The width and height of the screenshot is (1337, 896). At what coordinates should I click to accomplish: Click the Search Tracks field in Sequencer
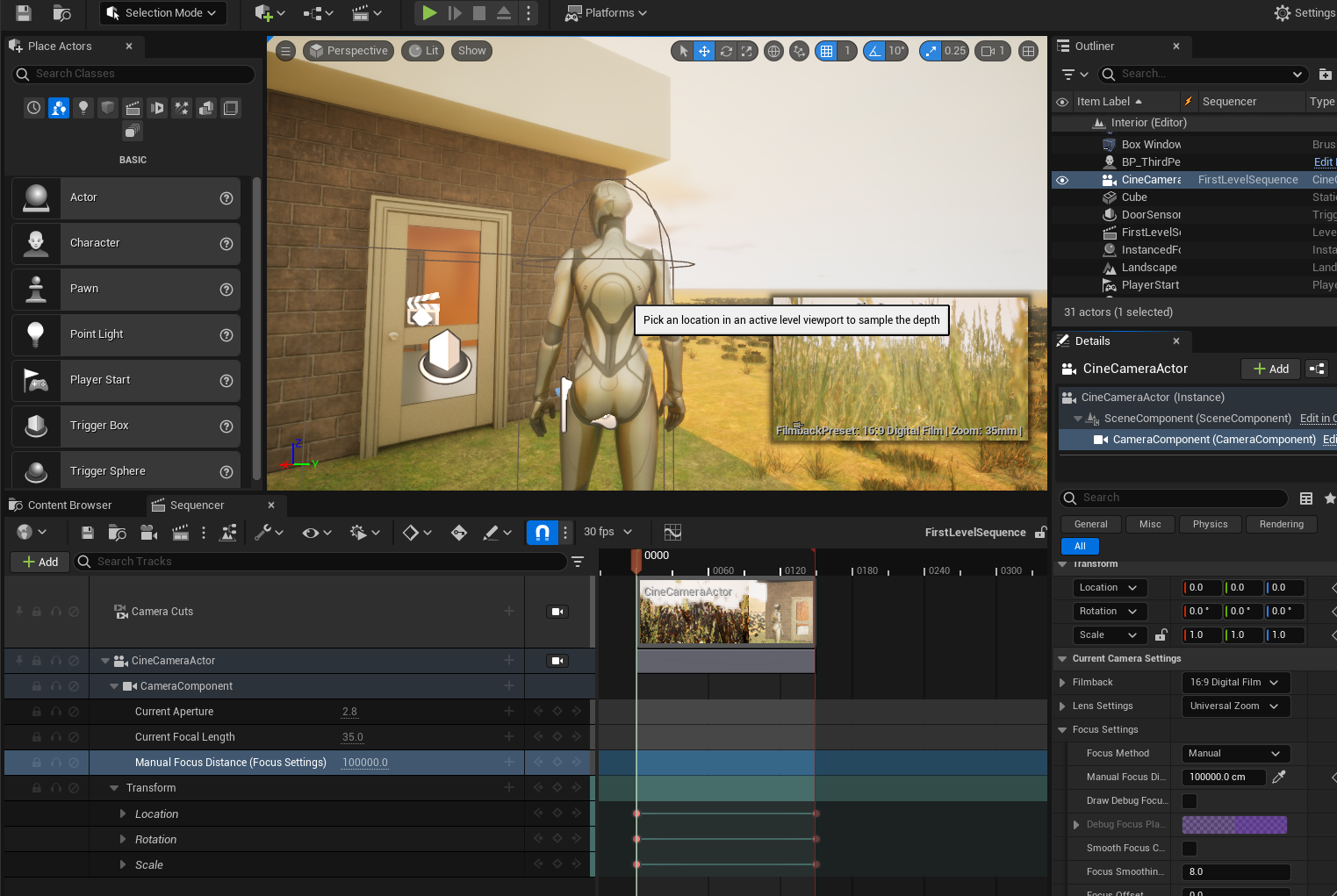(x=320, y=562)
